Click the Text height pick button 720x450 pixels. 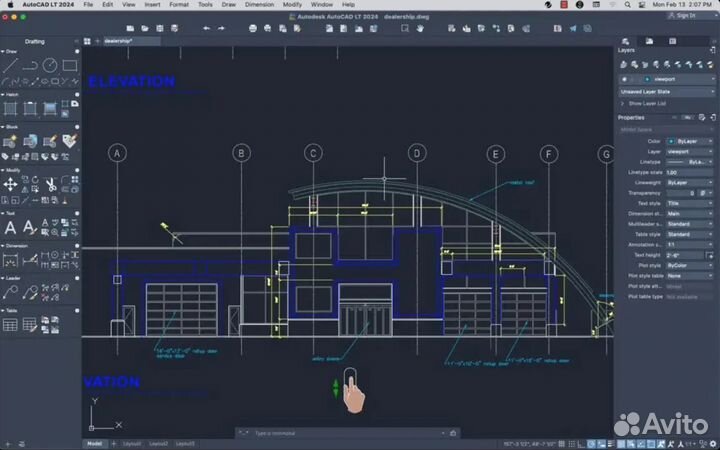[710, 255]
